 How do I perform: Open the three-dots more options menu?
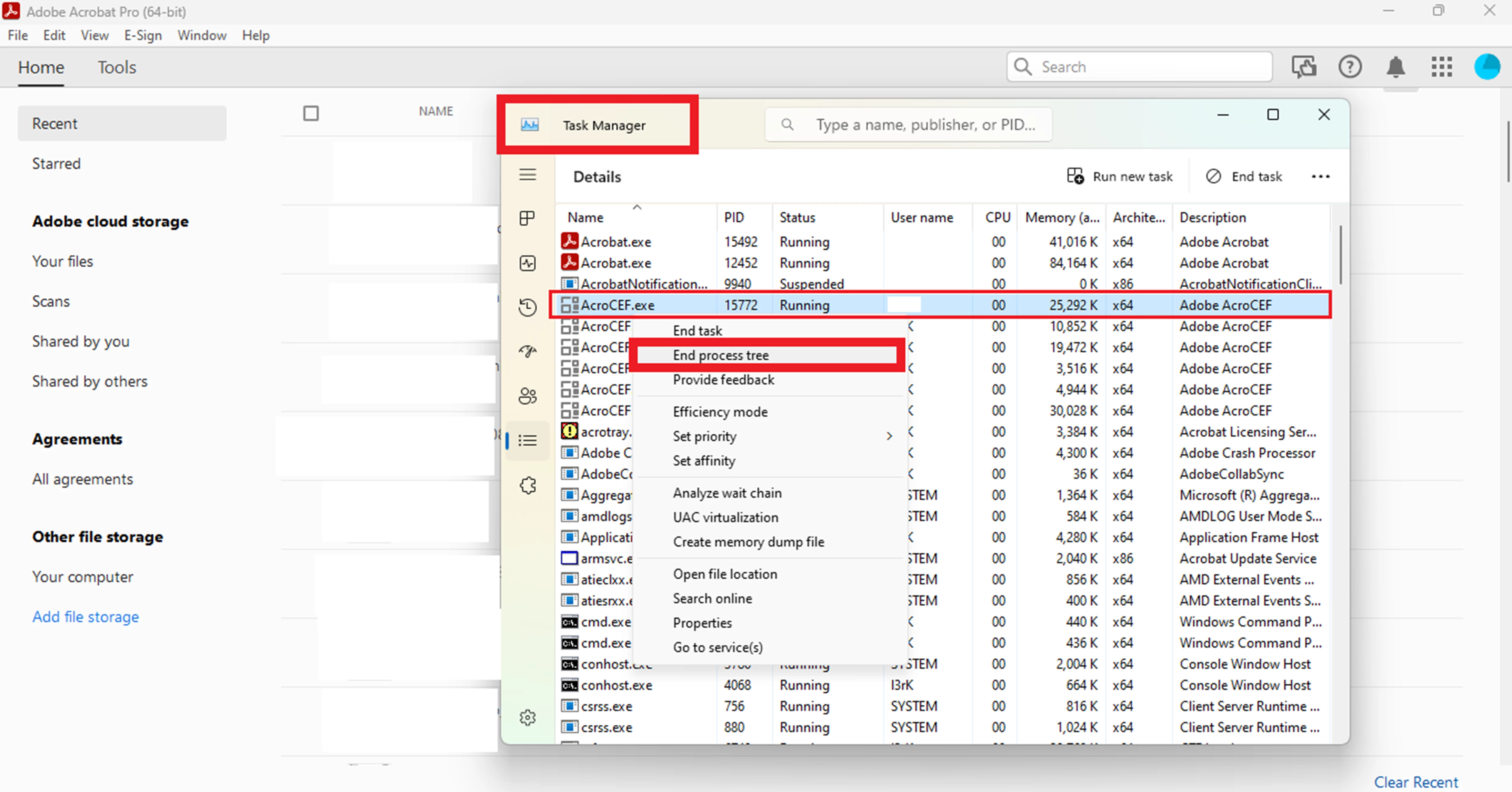(1320, 177)
